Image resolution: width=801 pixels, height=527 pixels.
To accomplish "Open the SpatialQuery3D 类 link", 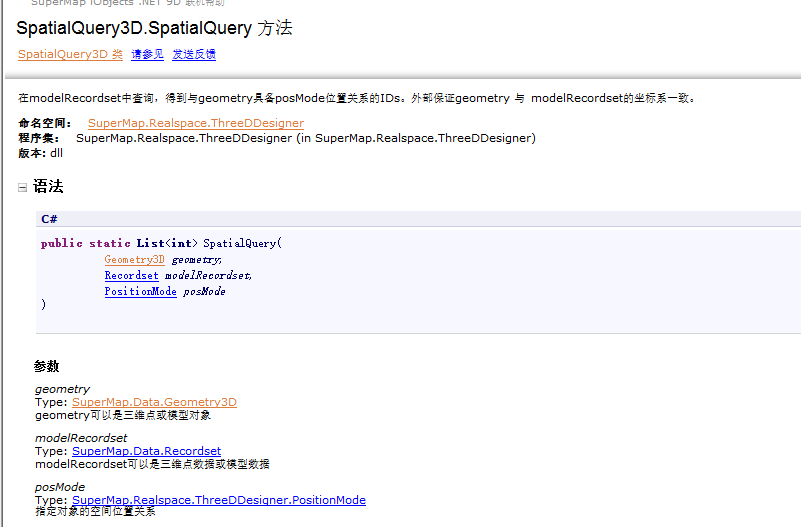I will point(70,54).
